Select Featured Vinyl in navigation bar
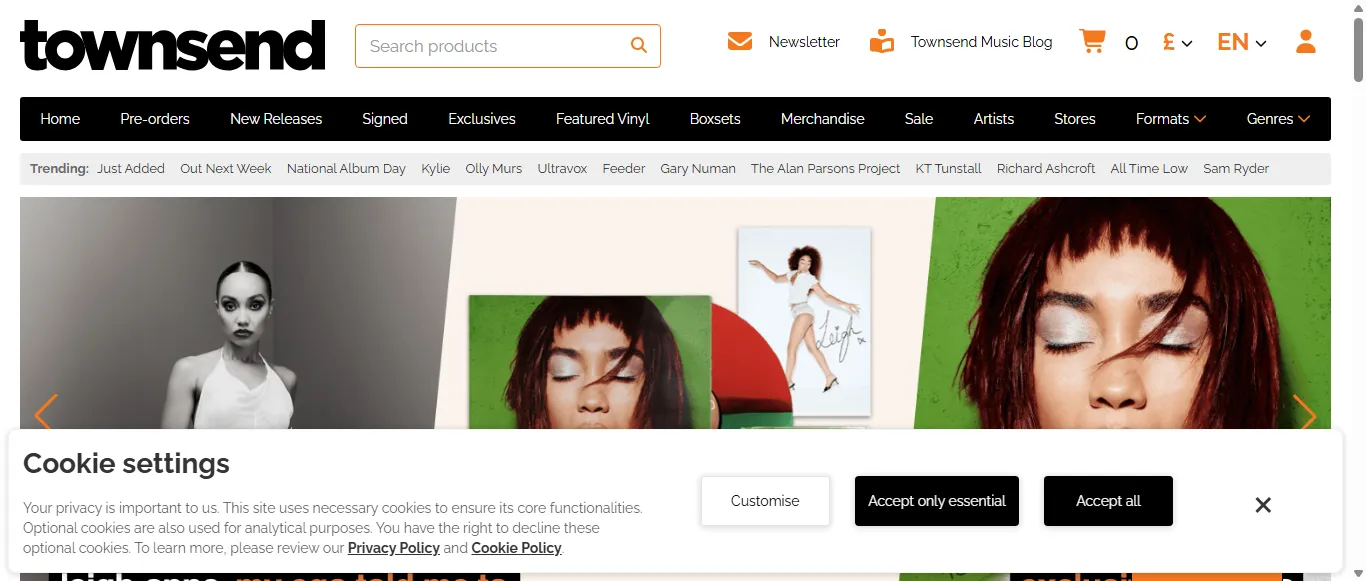1366x581 pixels. coord(602,119)
